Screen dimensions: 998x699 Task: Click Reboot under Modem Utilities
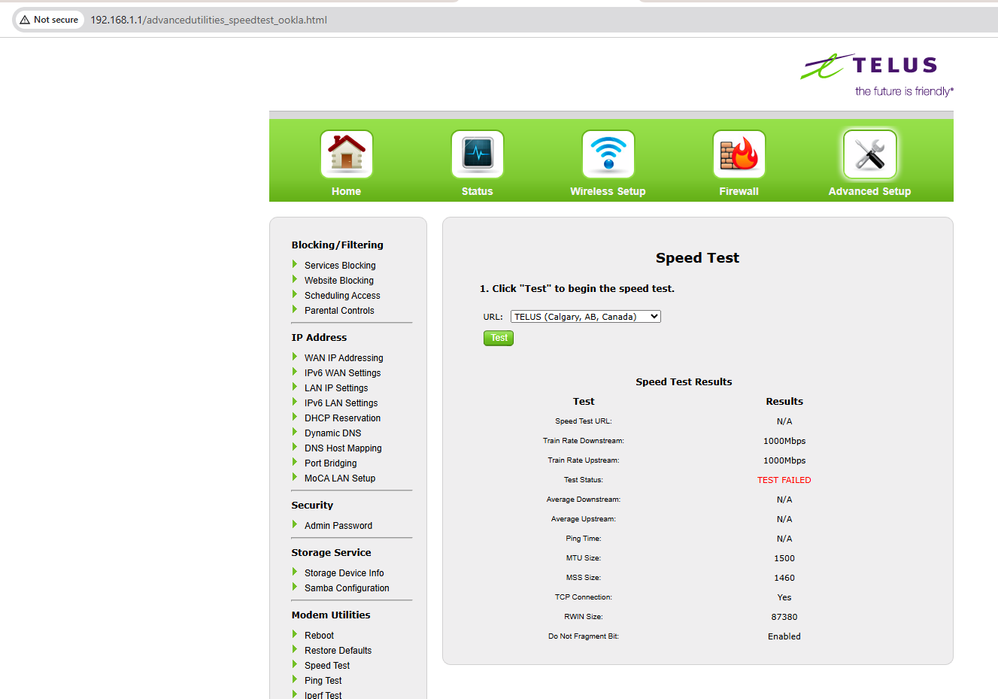319,635
